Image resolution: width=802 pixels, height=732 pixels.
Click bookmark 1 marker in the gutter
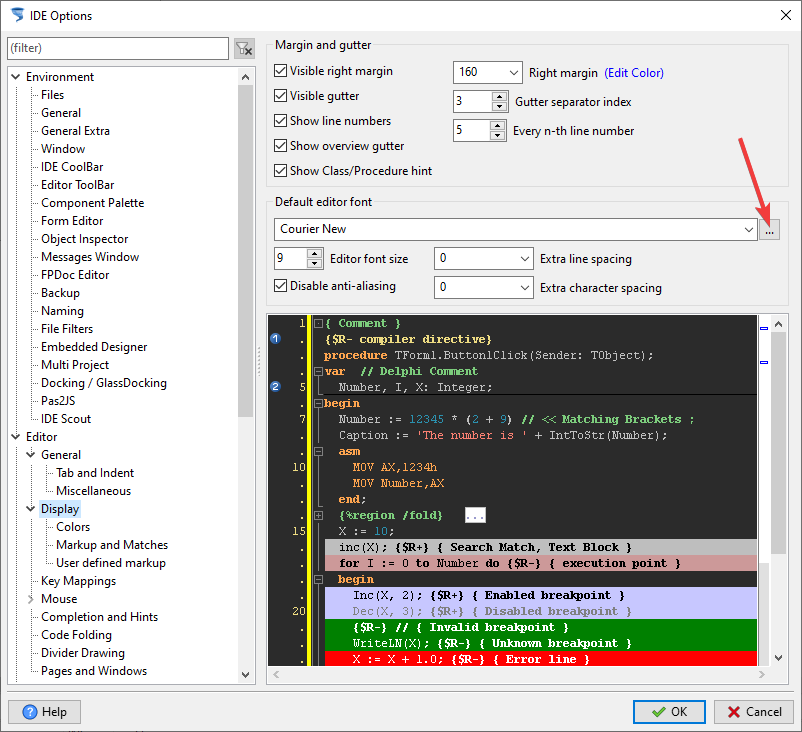(x=275, y=339)
